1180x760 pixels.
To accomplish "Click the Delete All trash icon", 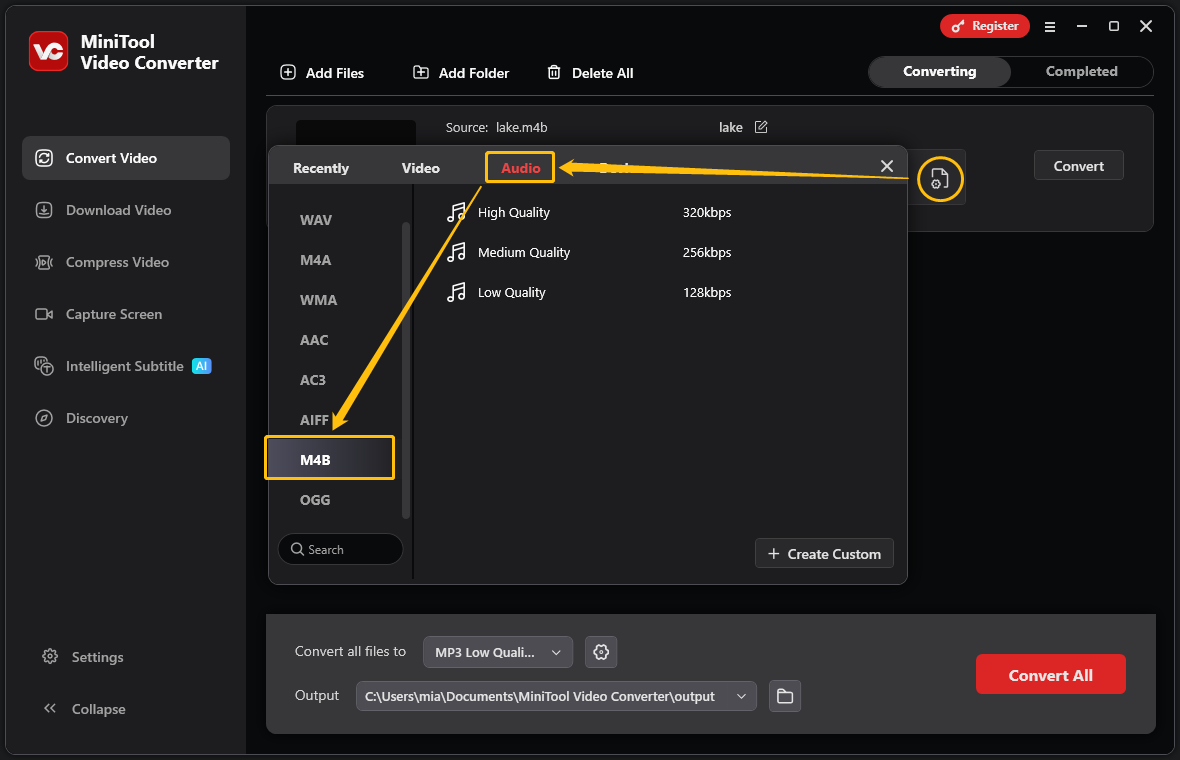I will pyautogui.click(x=554, y=72).
